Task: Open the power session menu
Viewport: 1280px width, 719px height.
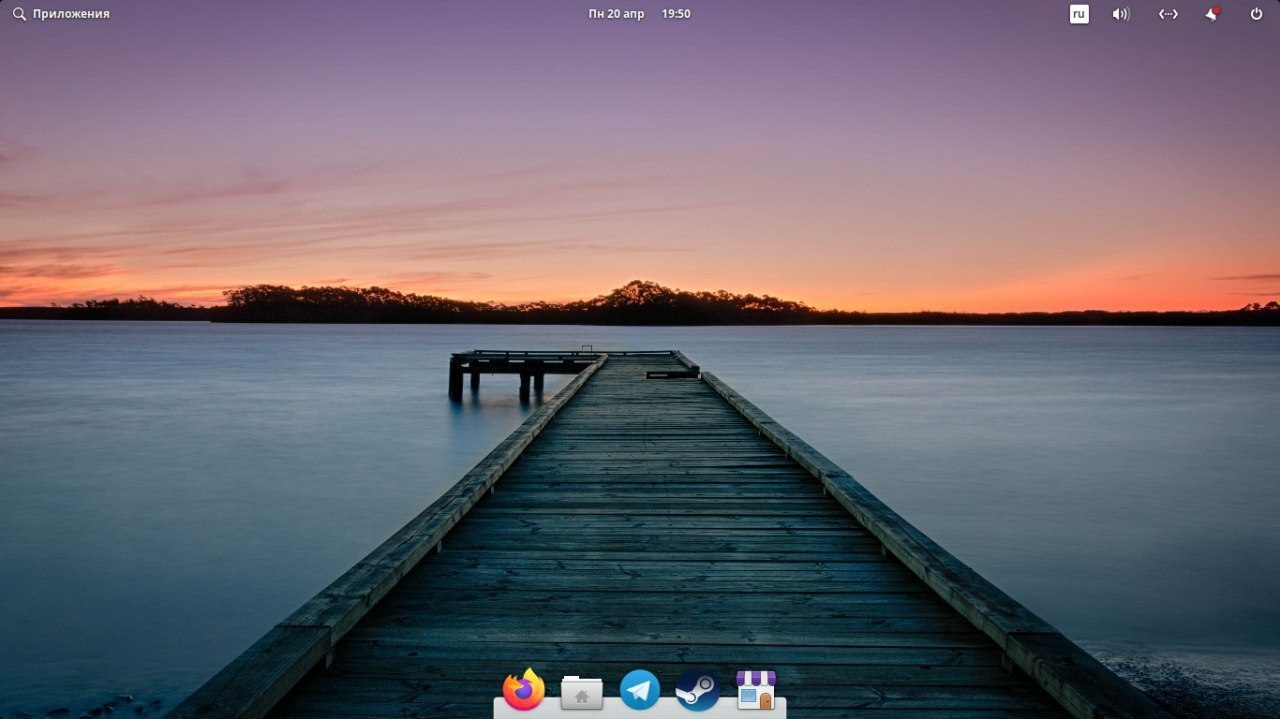Action: (1257, 14)
